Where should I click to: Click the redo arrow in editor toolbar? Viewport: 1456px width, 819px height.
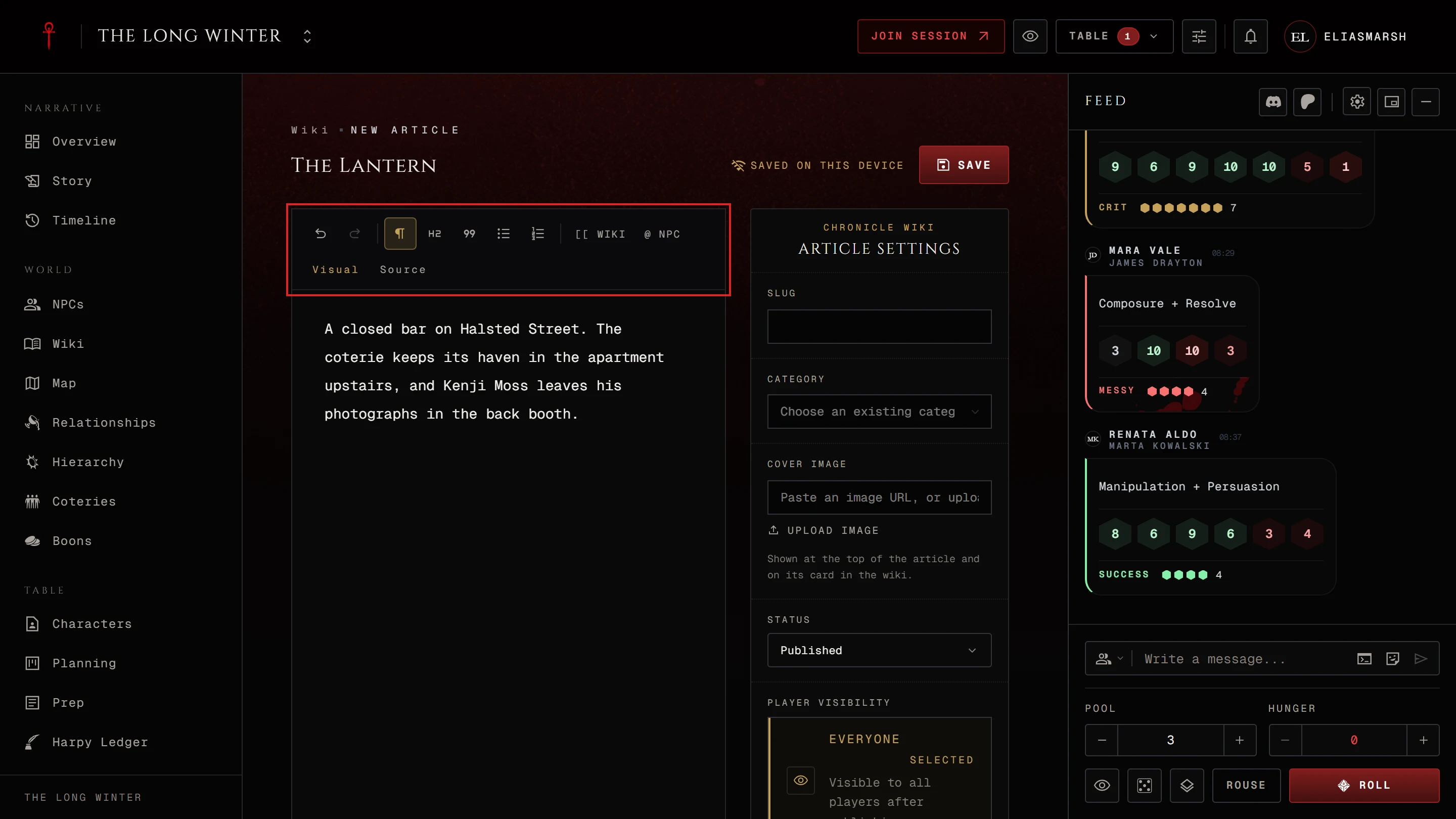pos(355,234)
